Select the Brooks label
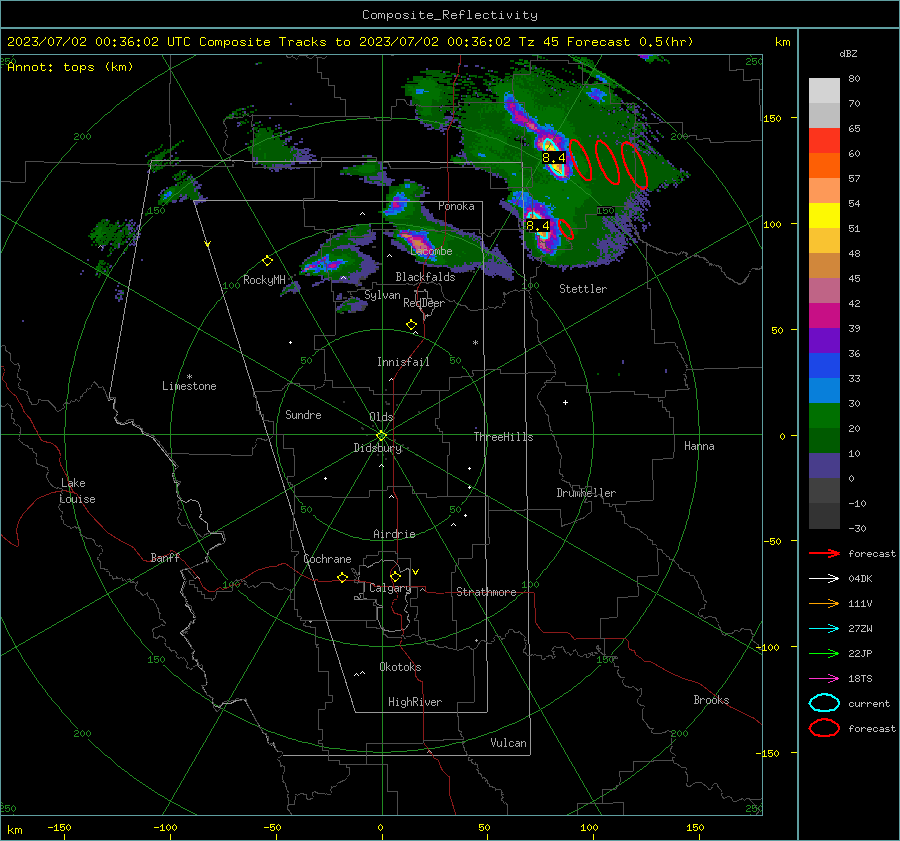Screen dimensions: 900x841 pyautogui.click(x=711, y=700)
